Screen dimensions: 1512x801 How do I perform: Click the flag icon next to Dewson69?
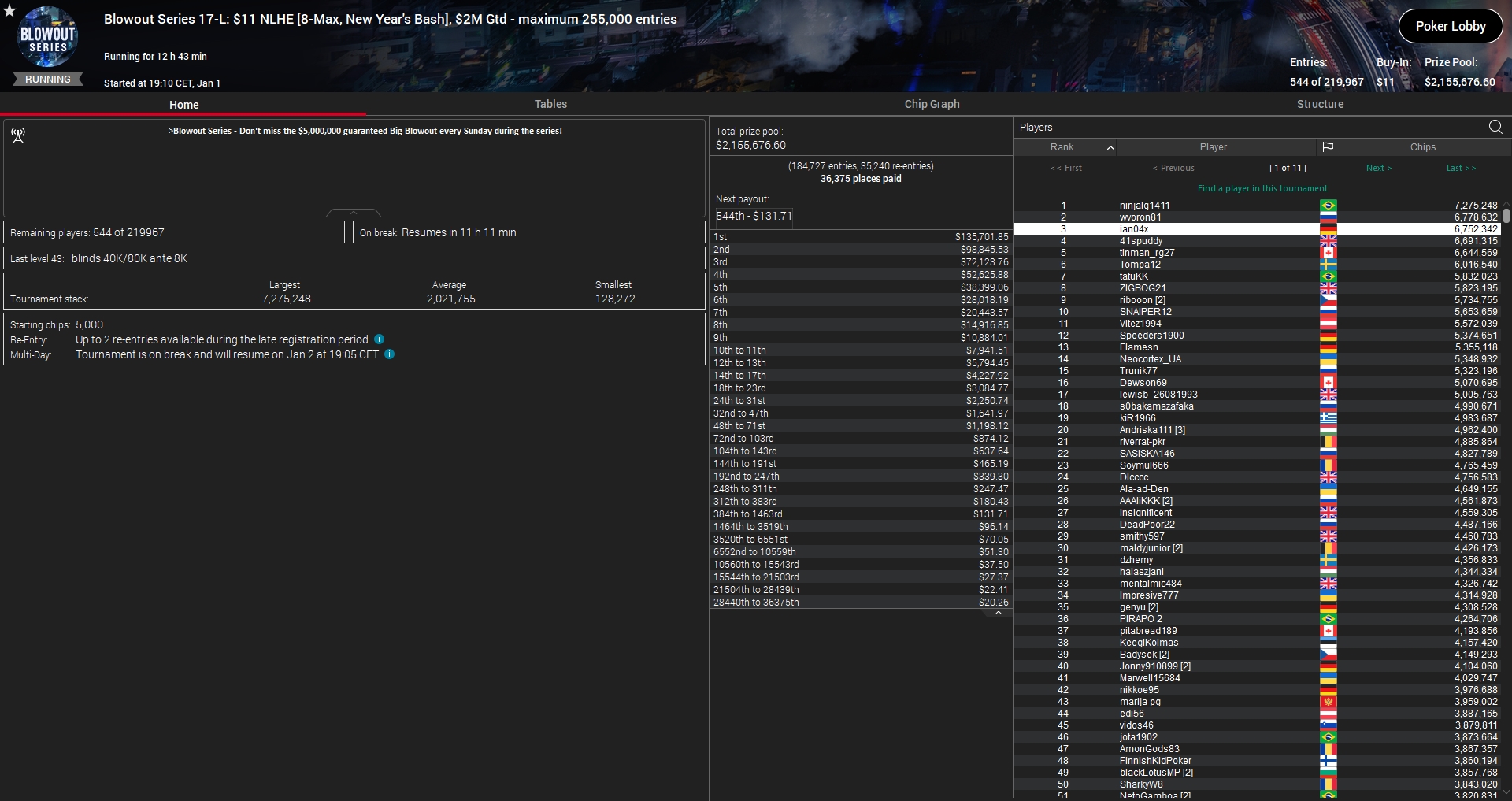point(1328,383)
